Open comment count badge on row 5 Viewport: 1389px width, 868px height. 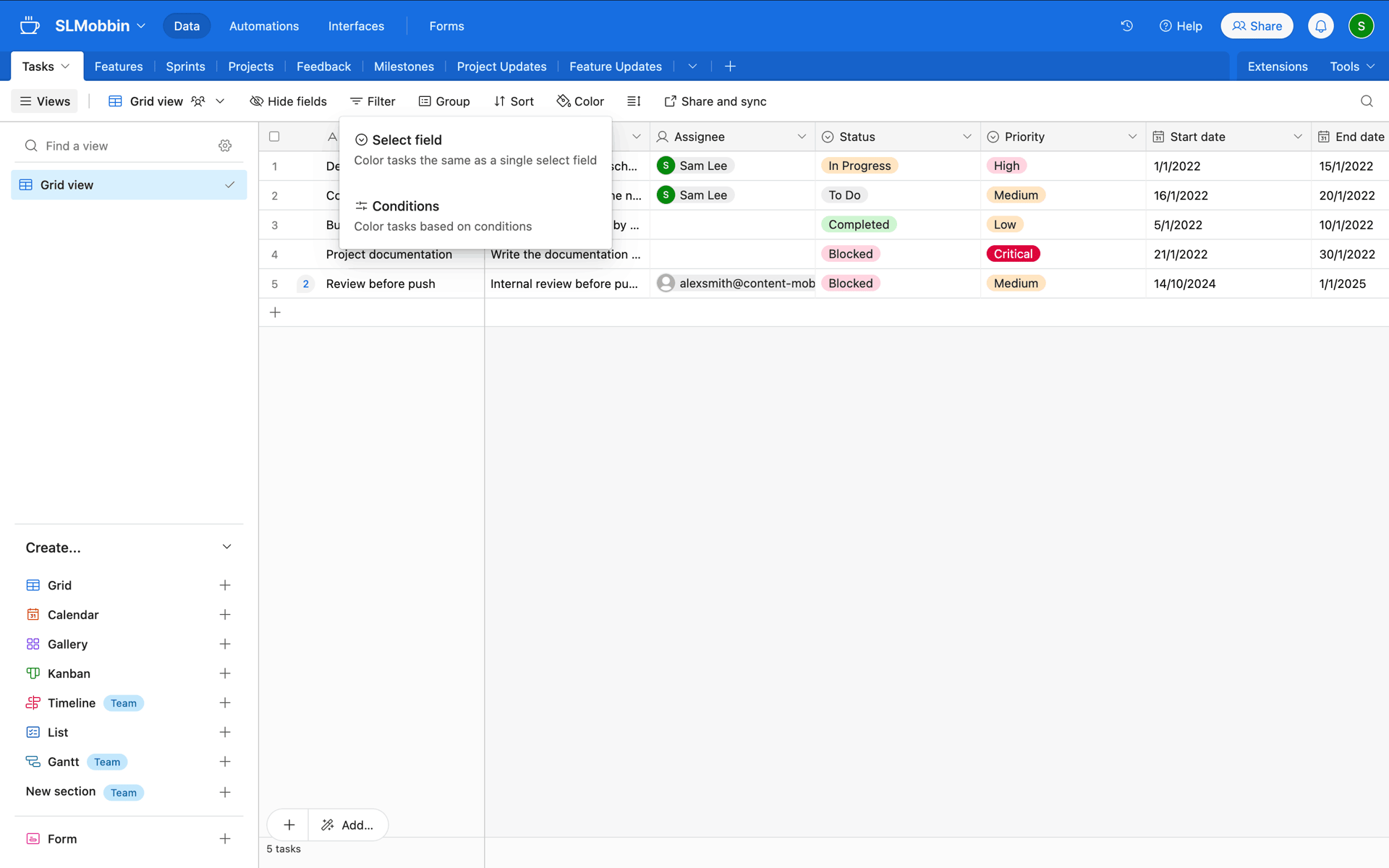coord(305,284)
